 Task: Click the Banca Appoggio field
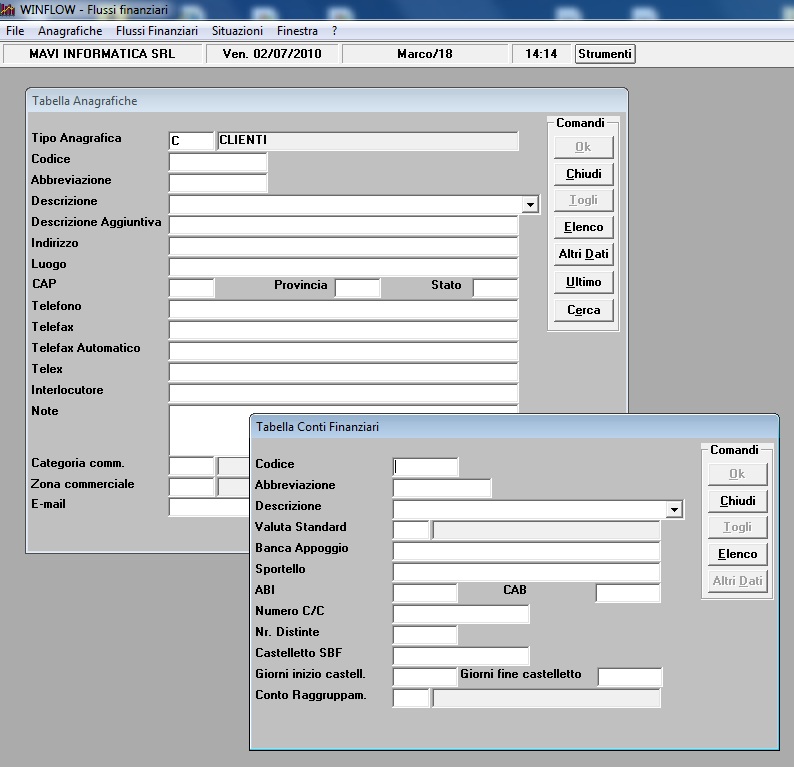527,551
